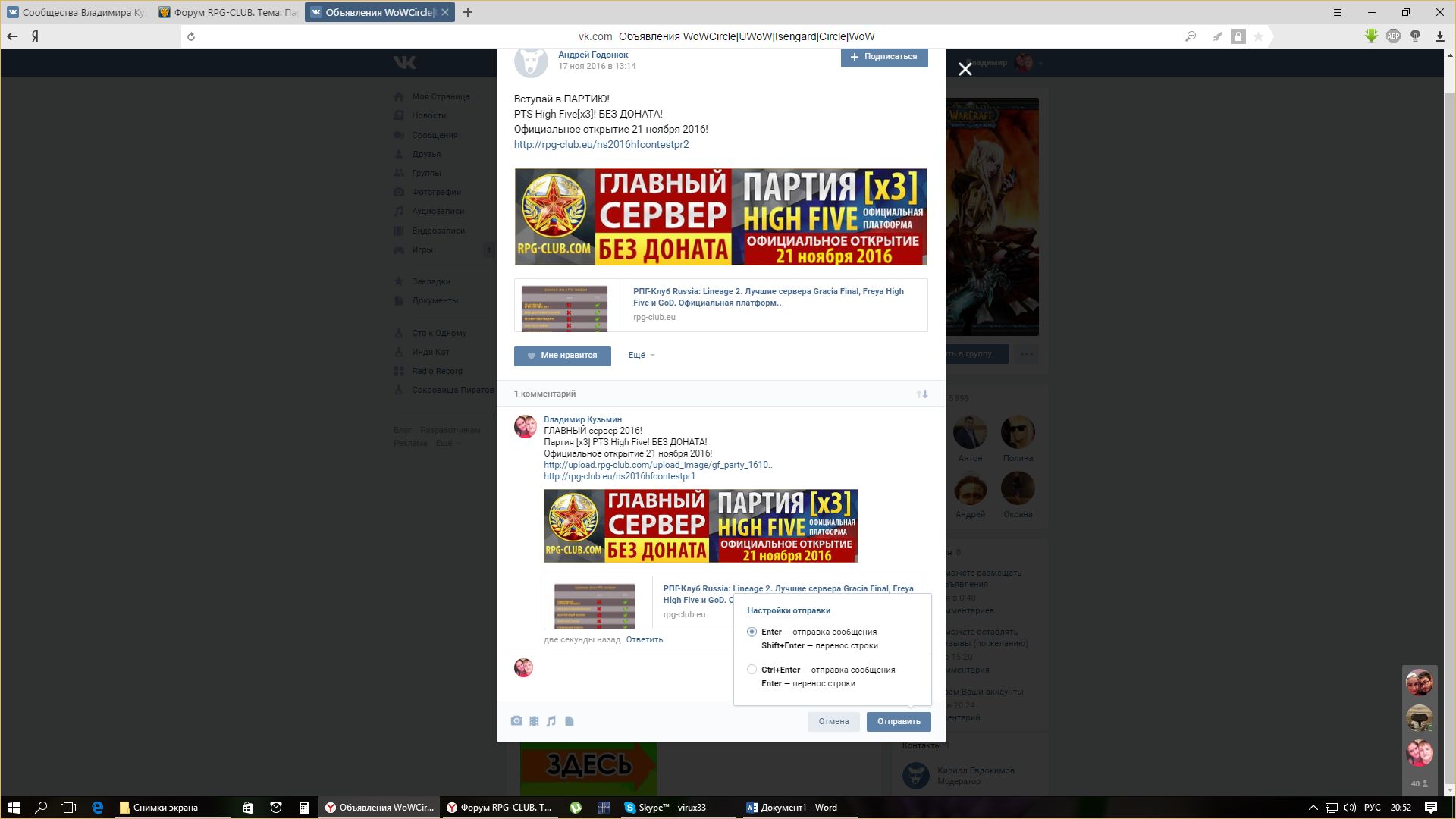The width and height of the screenshot is (1456, 819).
Task: Open Сообщения in sidebar
Action: (x=435, y=135)
